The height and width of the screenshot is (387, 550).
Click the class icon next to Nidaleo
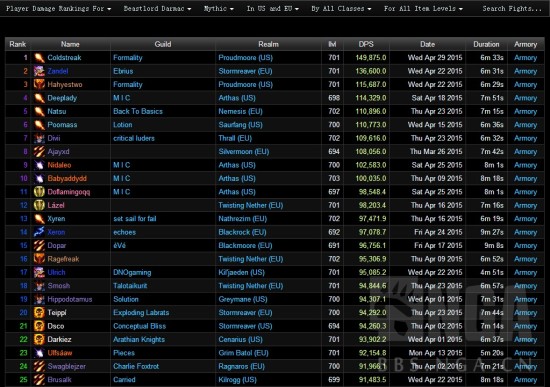pos(39,165)
